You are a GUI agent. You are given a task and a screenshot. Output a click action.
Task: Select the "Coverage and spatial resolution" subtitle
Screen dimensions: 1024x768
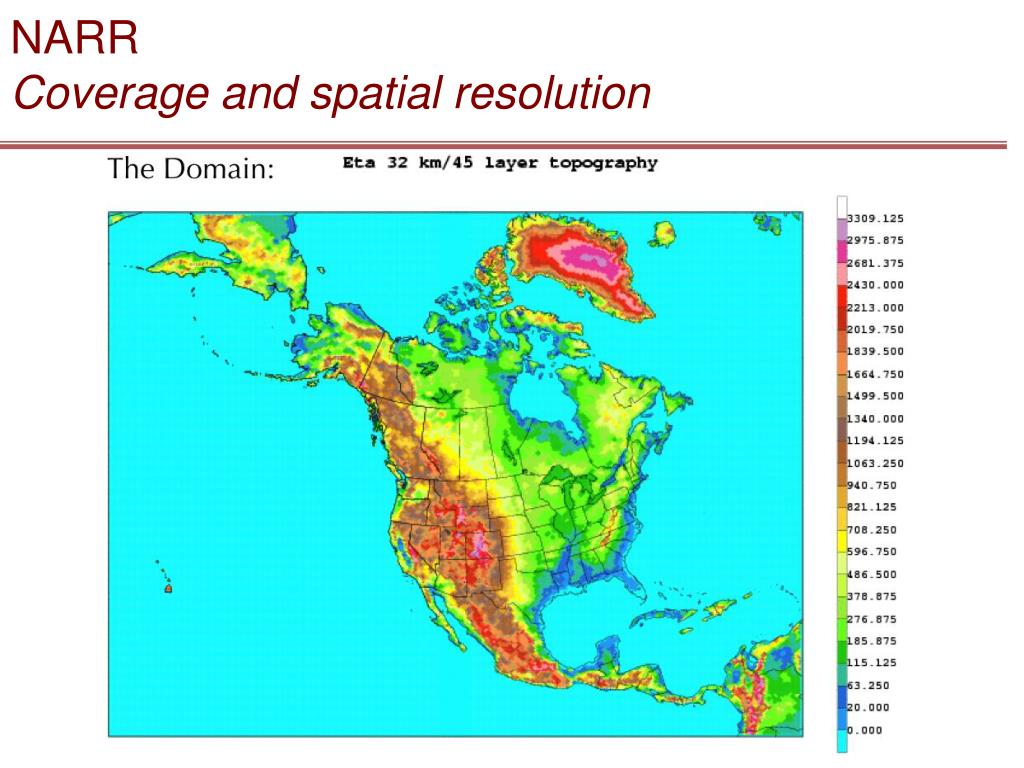(332, 93)
